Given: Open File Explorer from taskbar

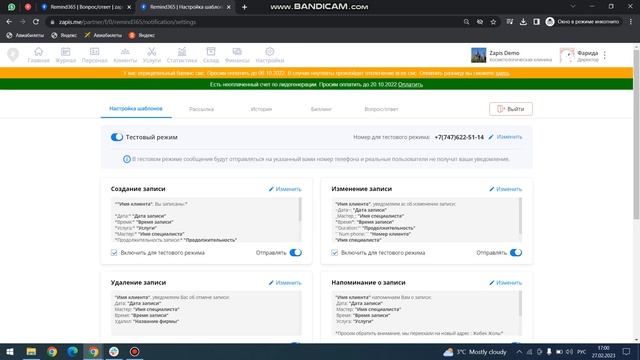Looking at the screenshot, I should click(x=31, y=351).
